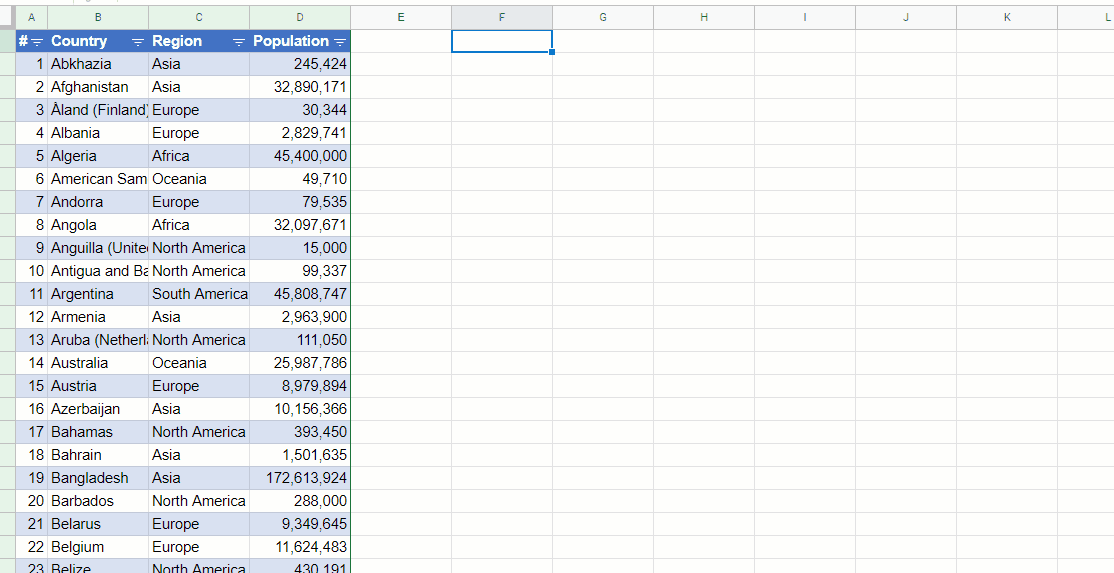Open the Country column filter icon

pos(138,41)
